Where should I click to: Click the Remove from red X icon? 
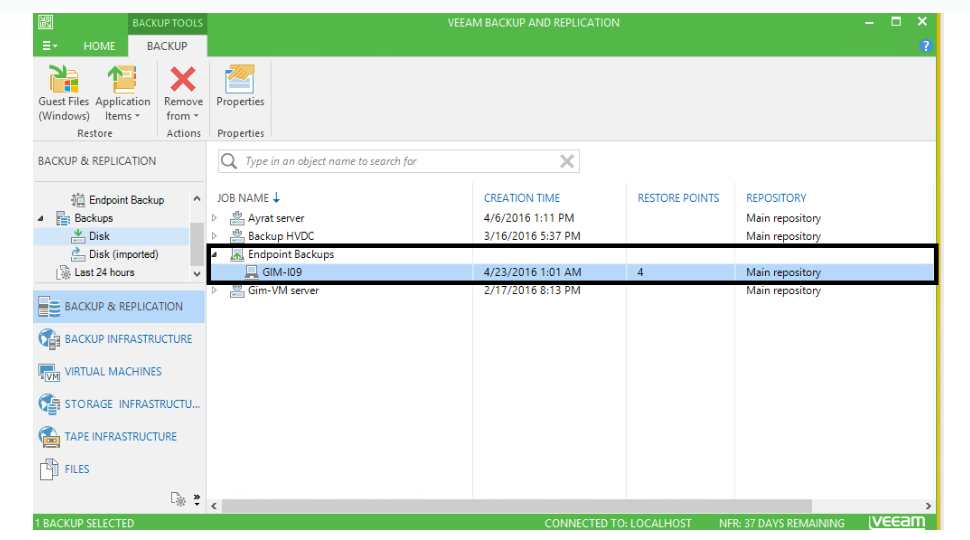[x=183, y=80]
